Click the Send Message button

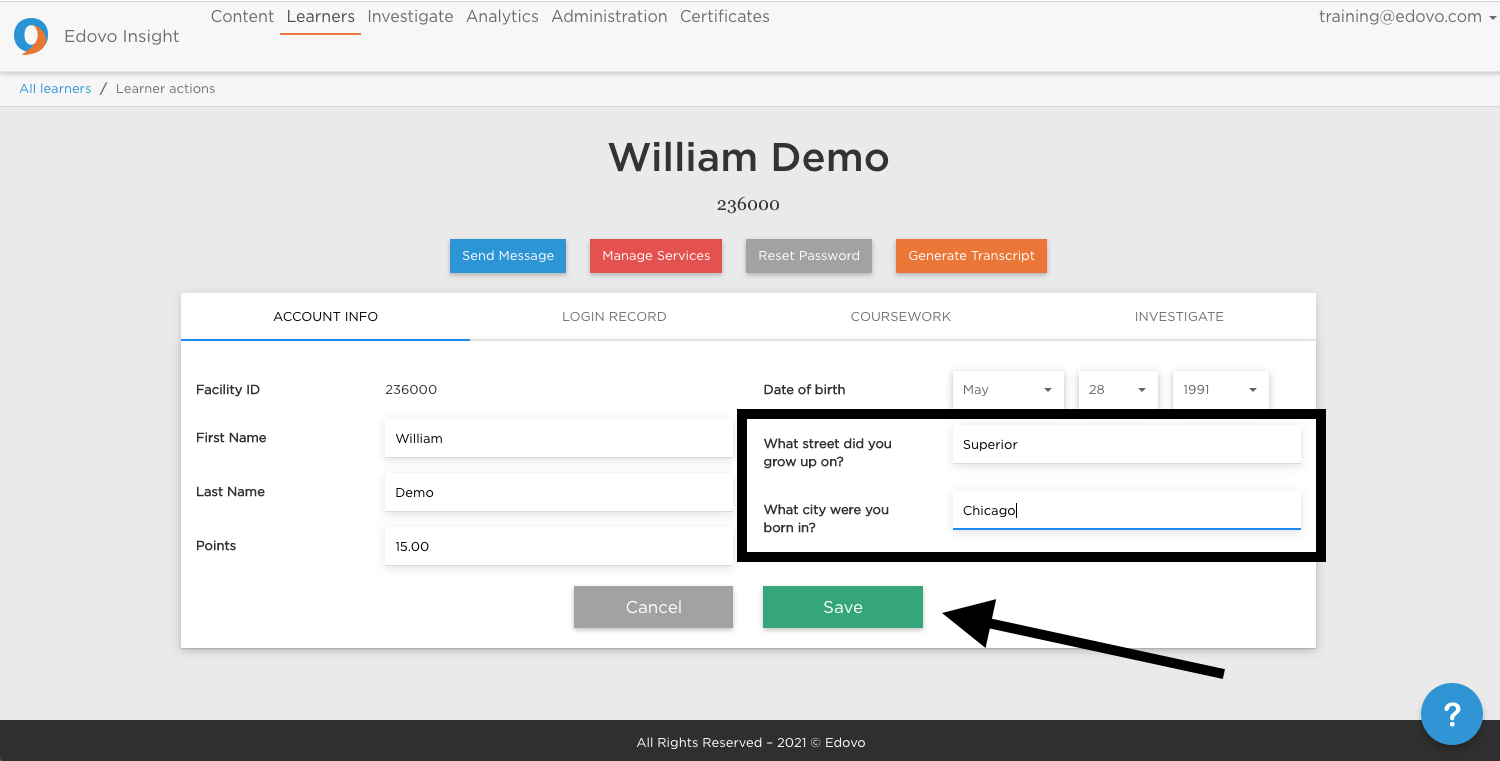coord(507,256)
